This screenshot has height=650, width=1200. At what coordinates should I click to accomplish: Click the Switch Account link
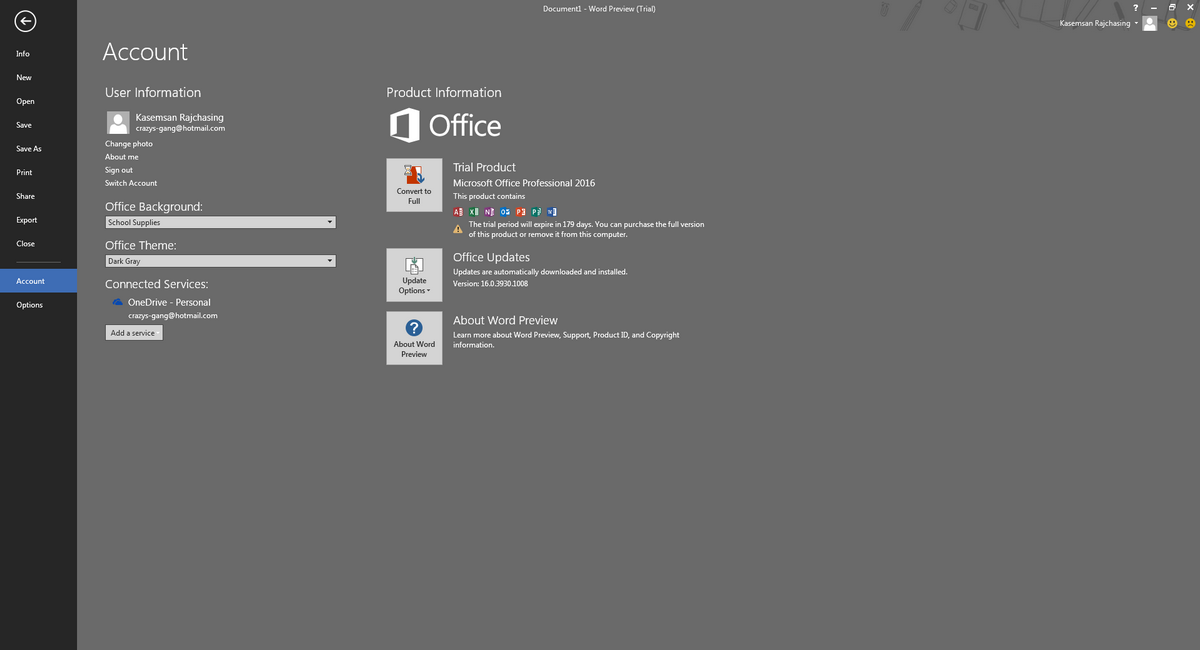pyautogui.click(x=131, y=183)
